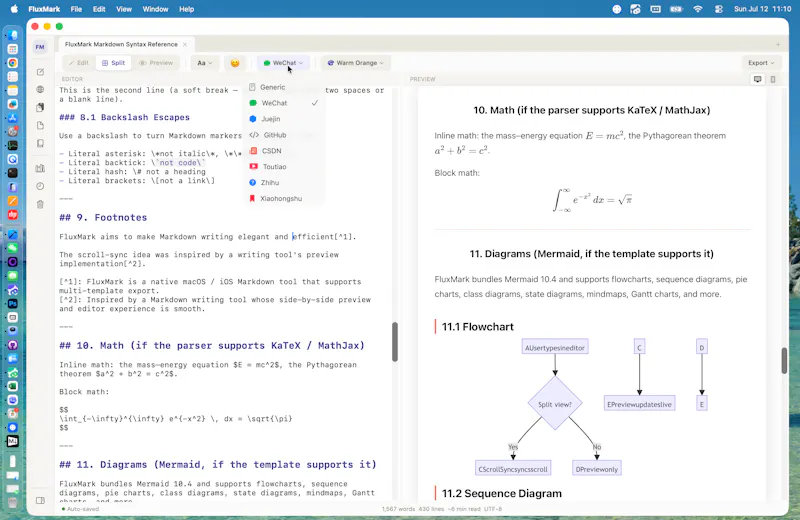Open the emoji picker smiley button
This screenshot has height=520, width=800.
click(x=235, y=63)
